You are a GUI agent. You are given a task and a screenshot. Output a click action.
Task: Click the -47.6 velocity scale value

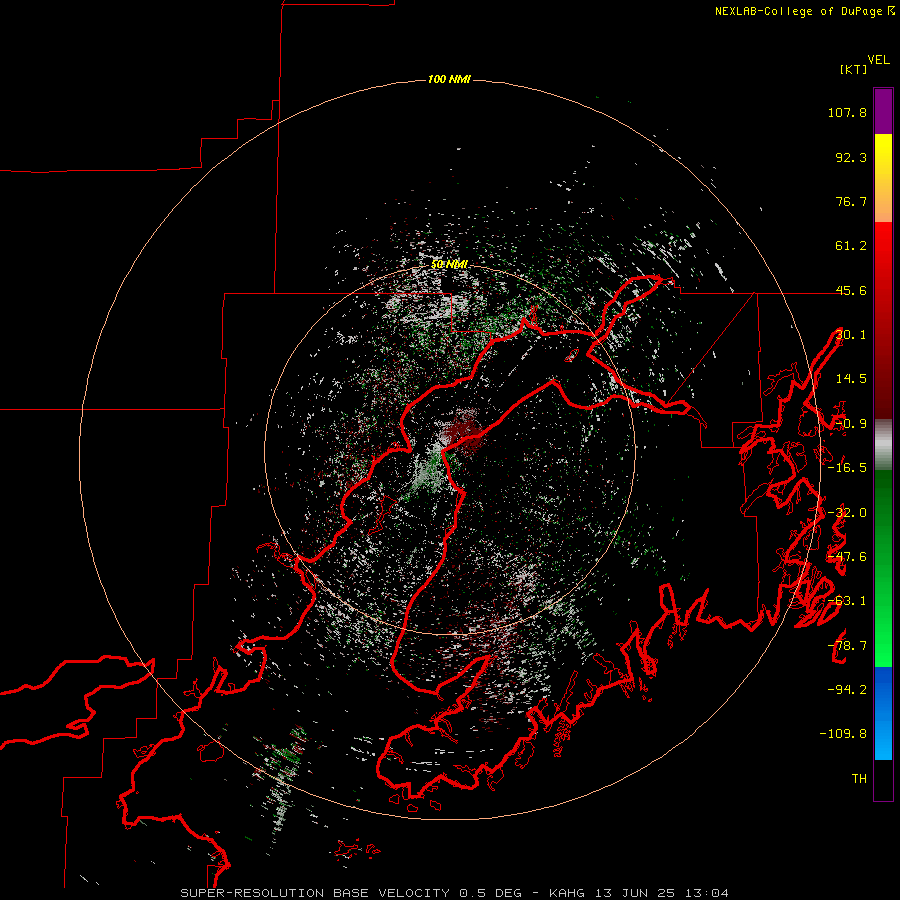point(847,556)
